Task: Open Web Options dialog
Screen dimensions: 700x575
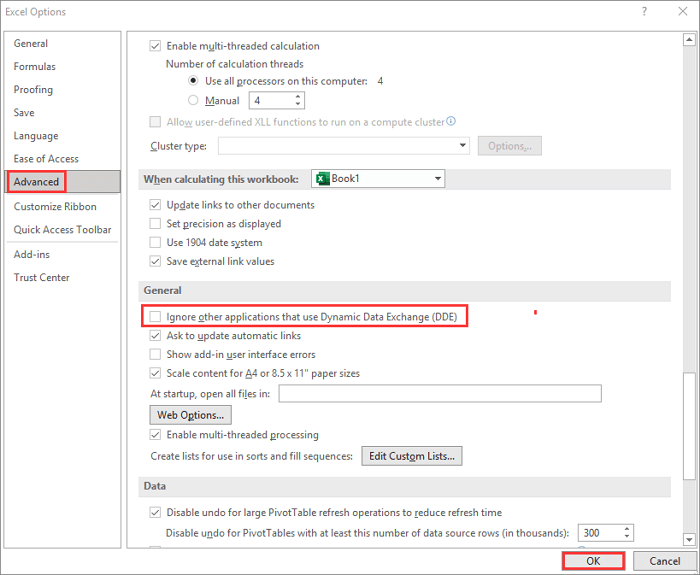Action: [190, 415]
